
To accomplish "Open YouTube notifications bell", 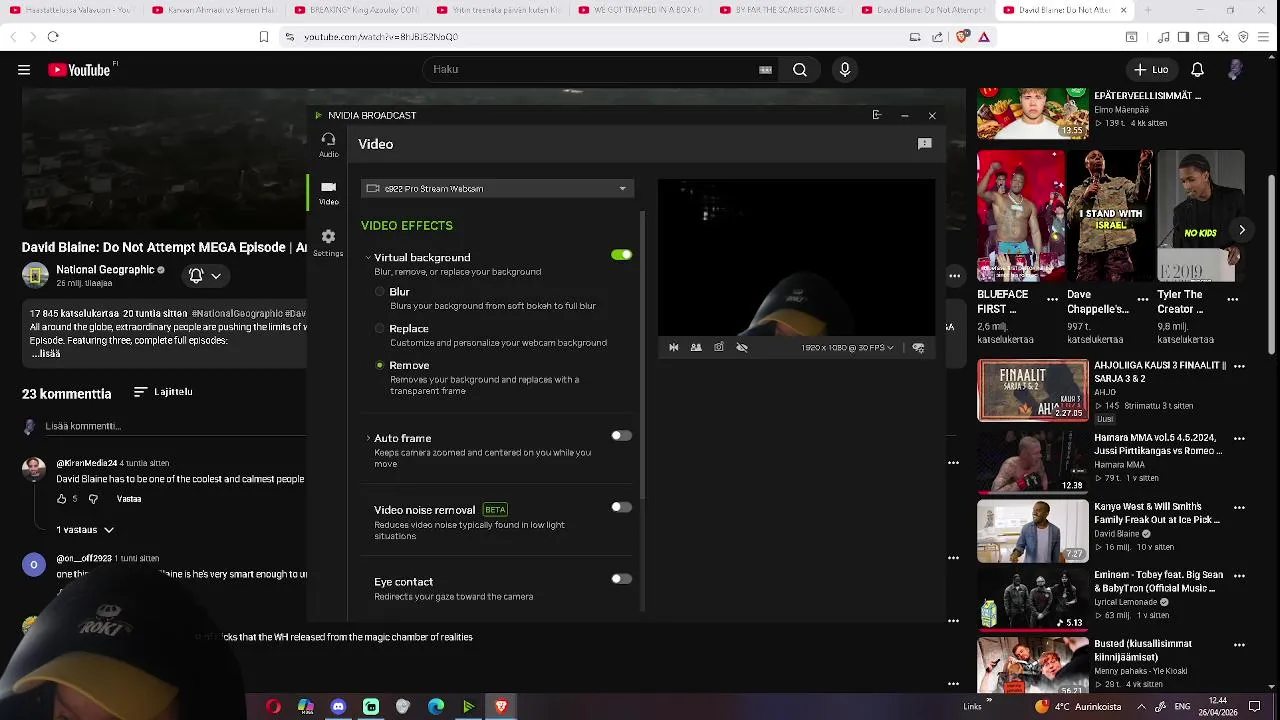I will 1197,70.
